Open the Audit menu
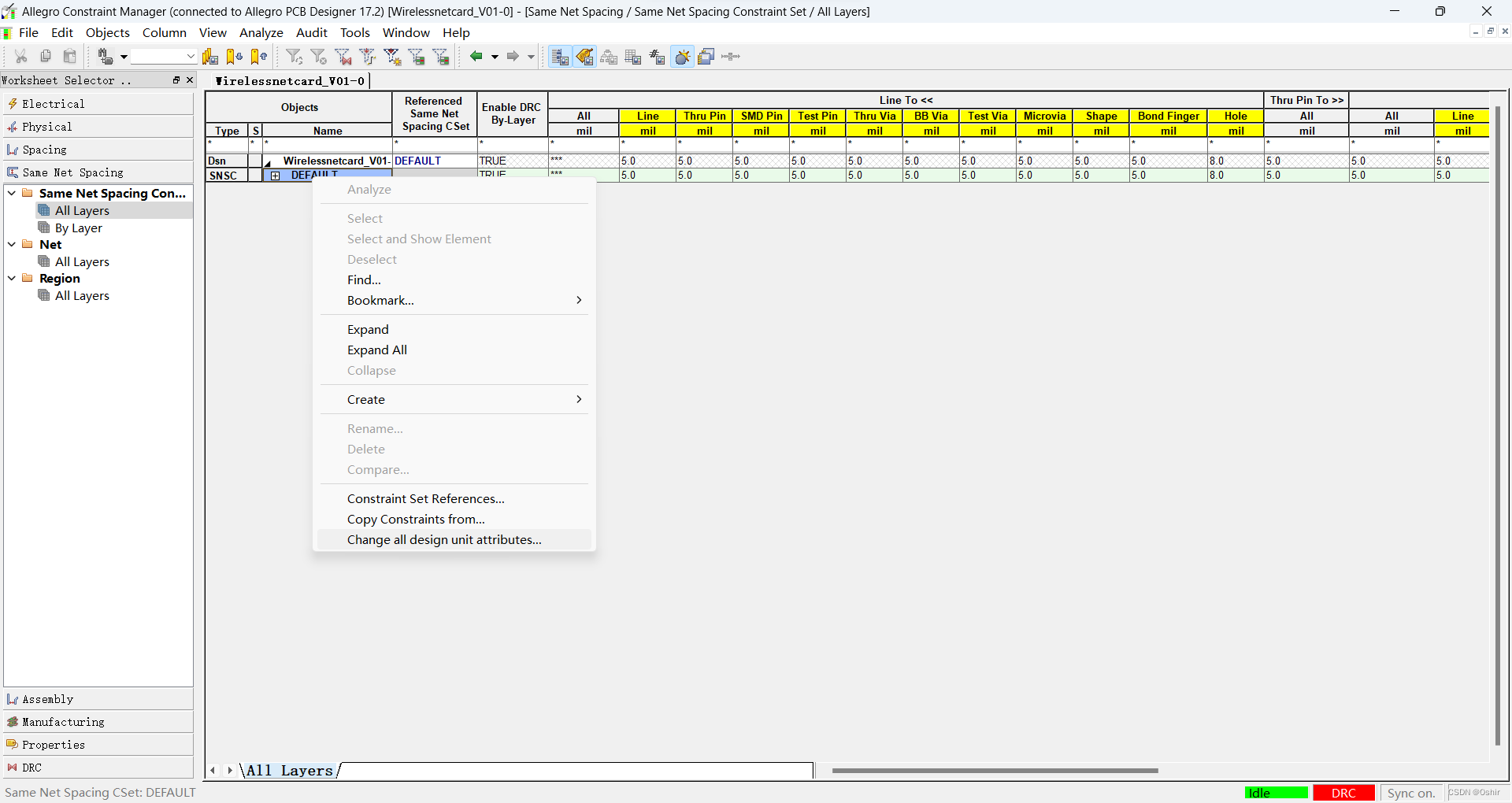Viewport: 1512px width, 803px height. click(311, 32)
